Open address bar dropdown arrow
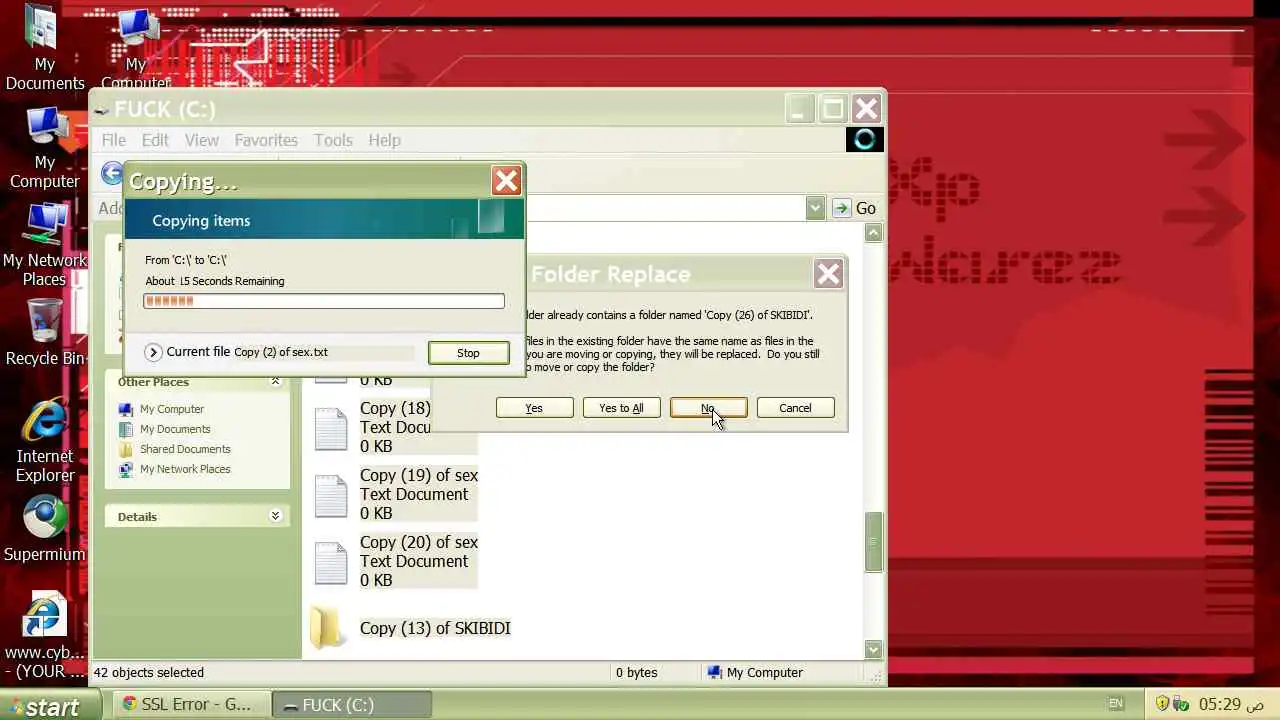 [x=815, y=208]
